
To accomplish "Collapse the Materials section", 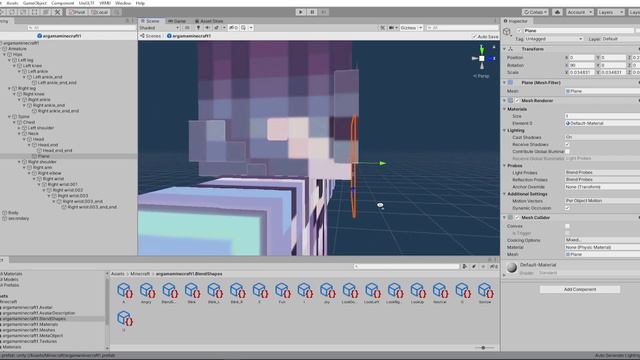I will [504, 109].
